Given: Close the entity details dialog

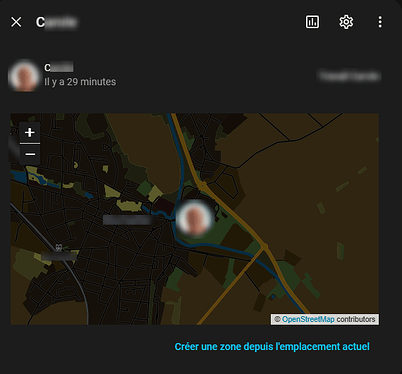Looking at the screenshot, I should click(x=16, y=22).
